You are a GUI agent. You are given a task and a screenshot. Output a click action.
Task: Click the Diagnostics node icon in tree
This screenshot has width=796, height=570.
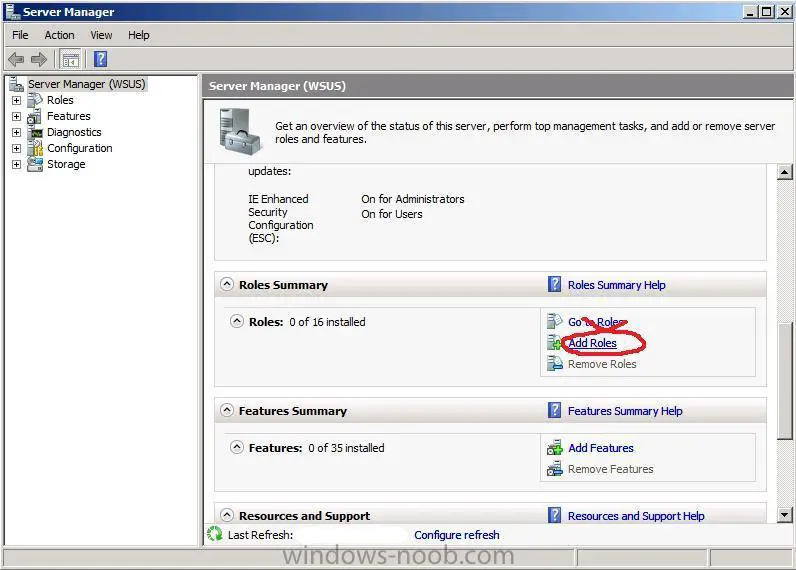(x=35, y=132)
